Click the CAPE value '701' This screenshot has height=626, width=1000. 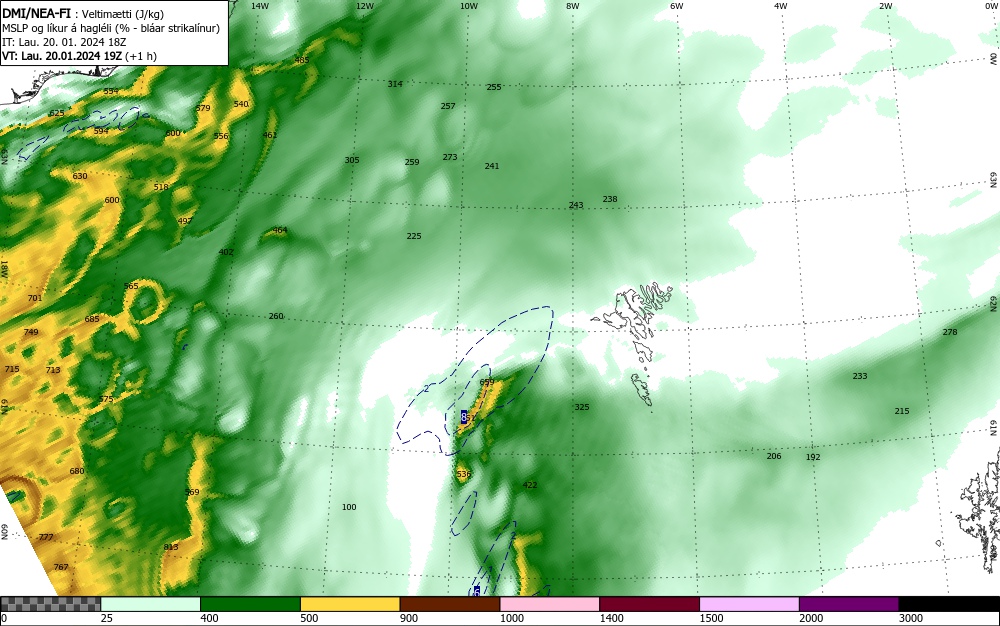(x=35, y=298)
